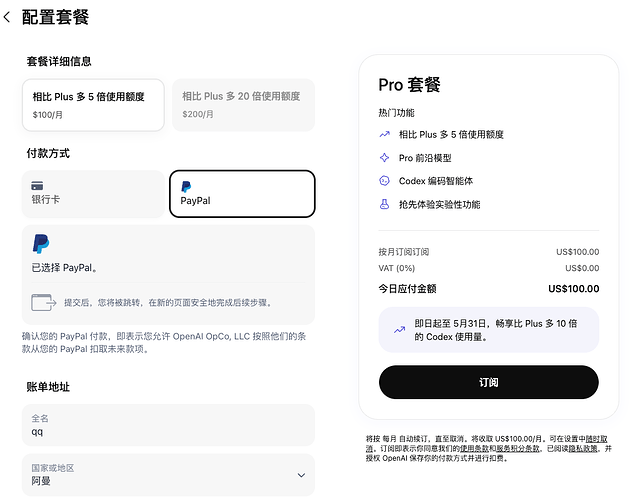Open the 使用条款 link

pos(475,448)
